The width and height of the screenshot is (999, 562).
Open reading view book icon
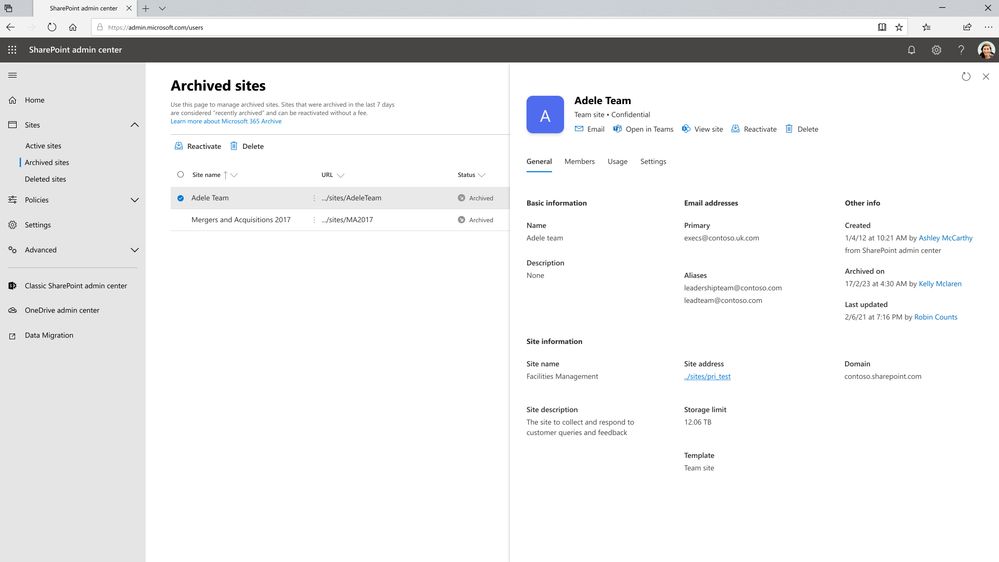click(882, 27)
